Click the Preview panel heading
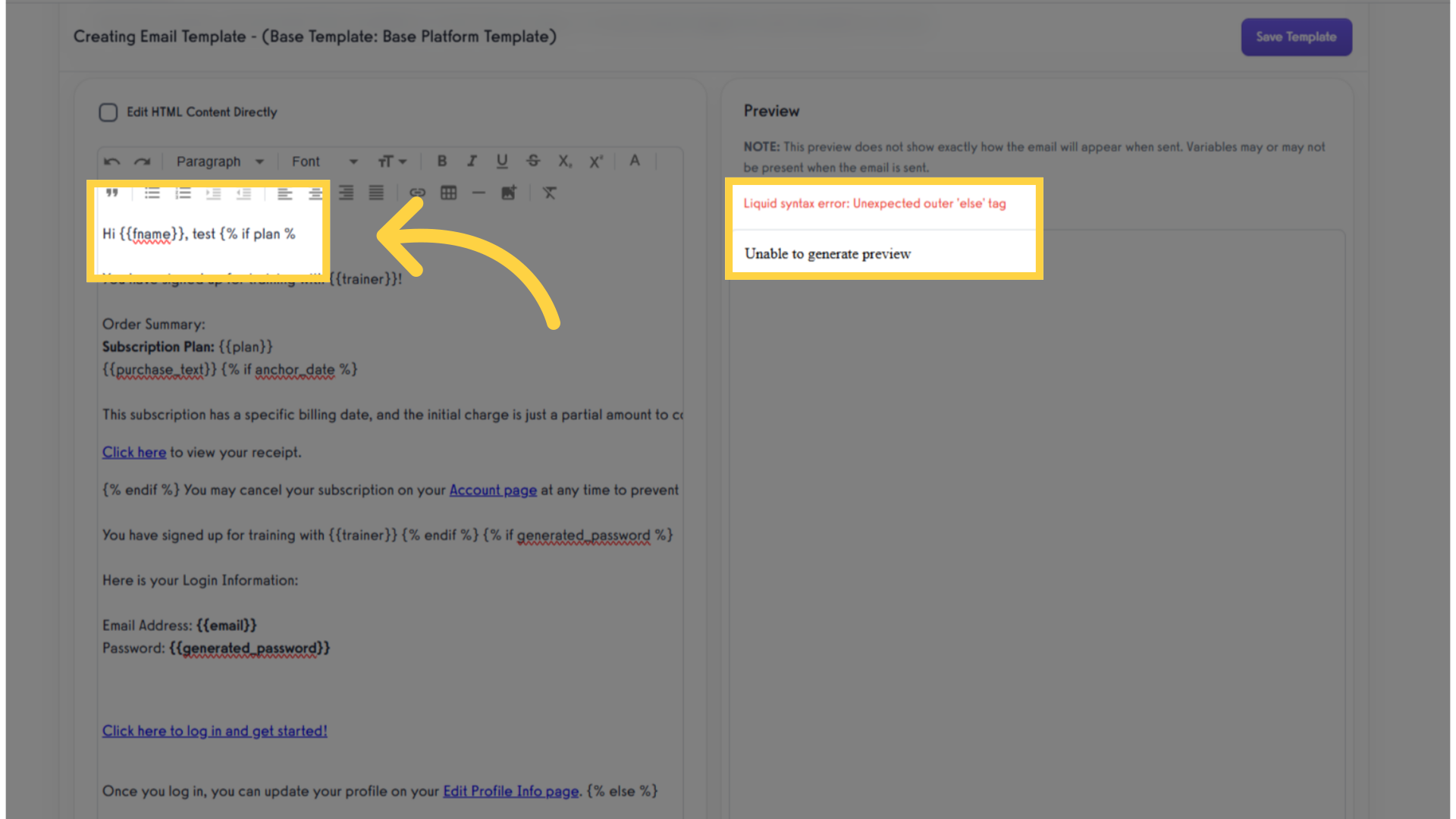Screen dimensions: 1456x819 pos(771,111)
